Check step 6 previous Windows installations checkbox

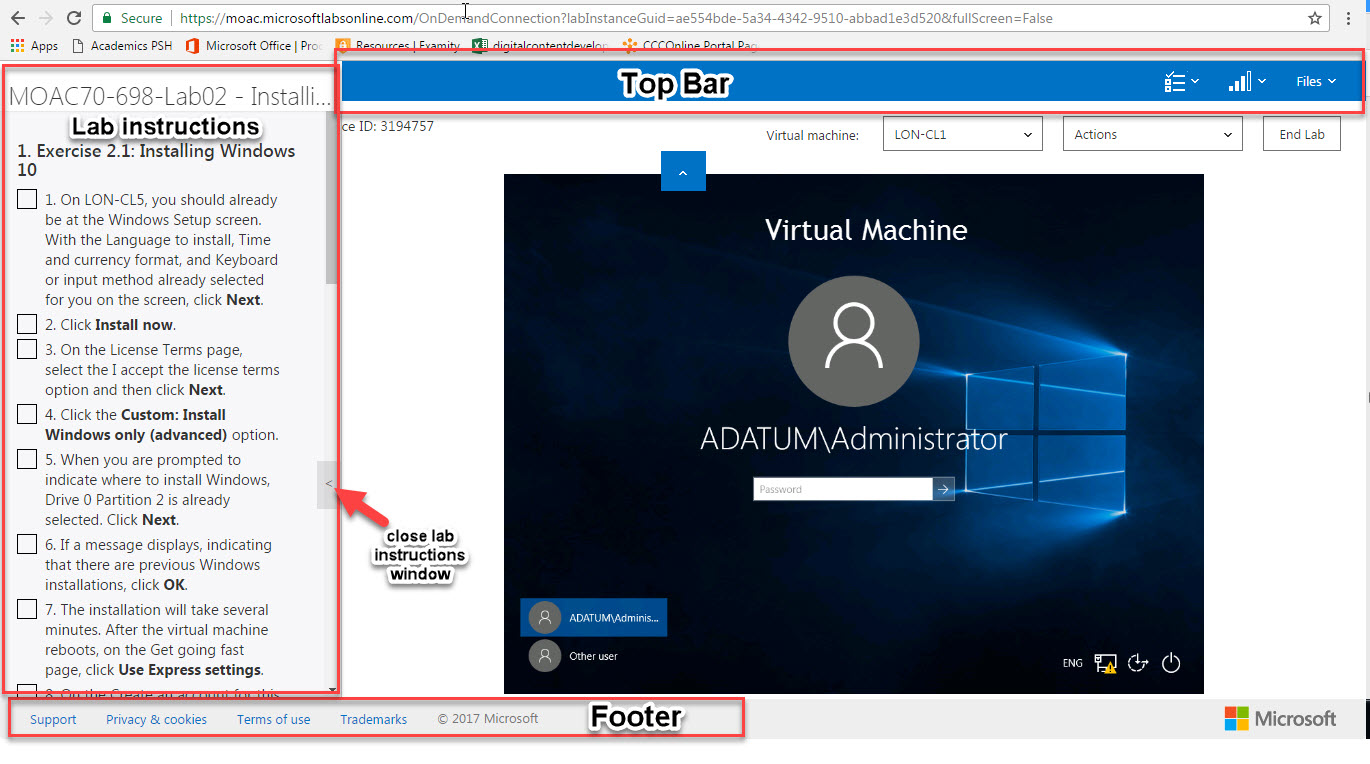coord(28,544)
